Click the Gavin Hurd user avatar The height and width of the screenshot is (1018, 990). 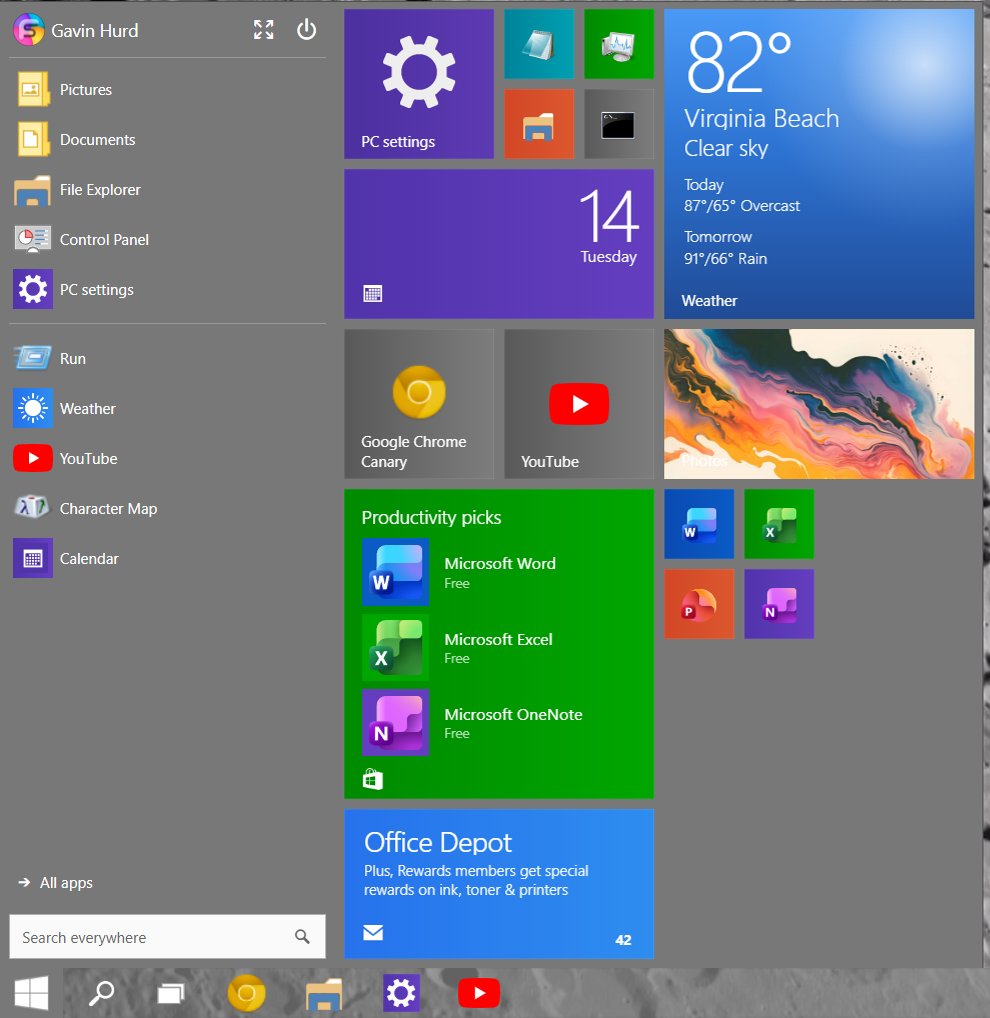(29, 30)
